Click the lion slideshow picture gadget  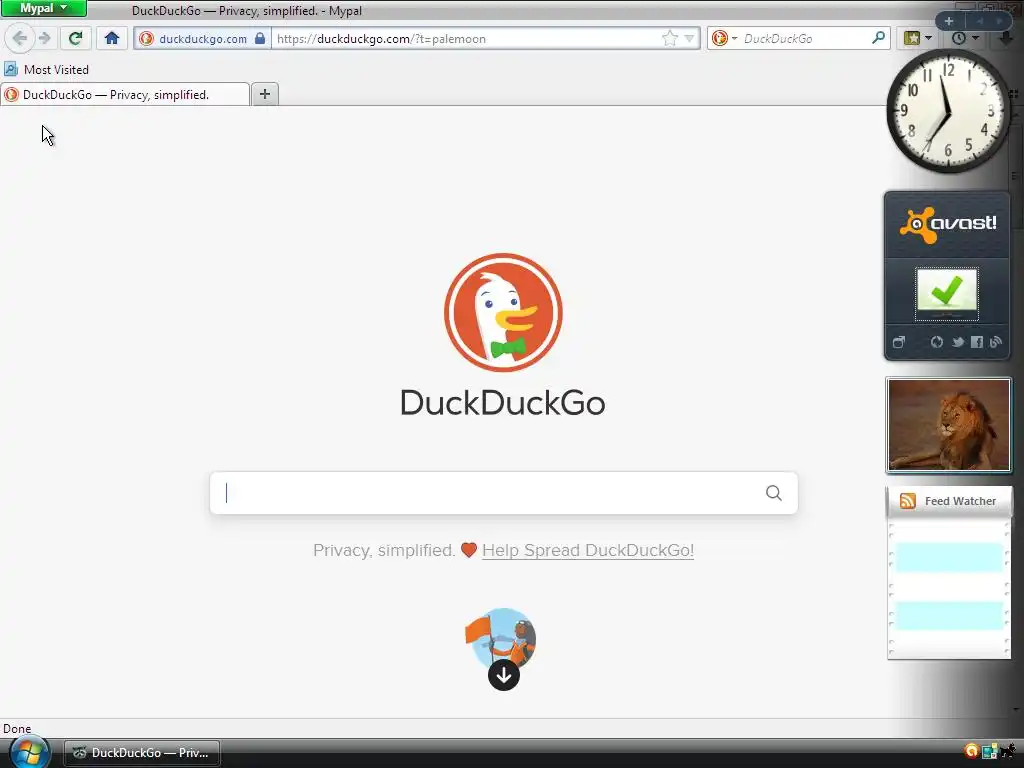click(x=948, y=424)
